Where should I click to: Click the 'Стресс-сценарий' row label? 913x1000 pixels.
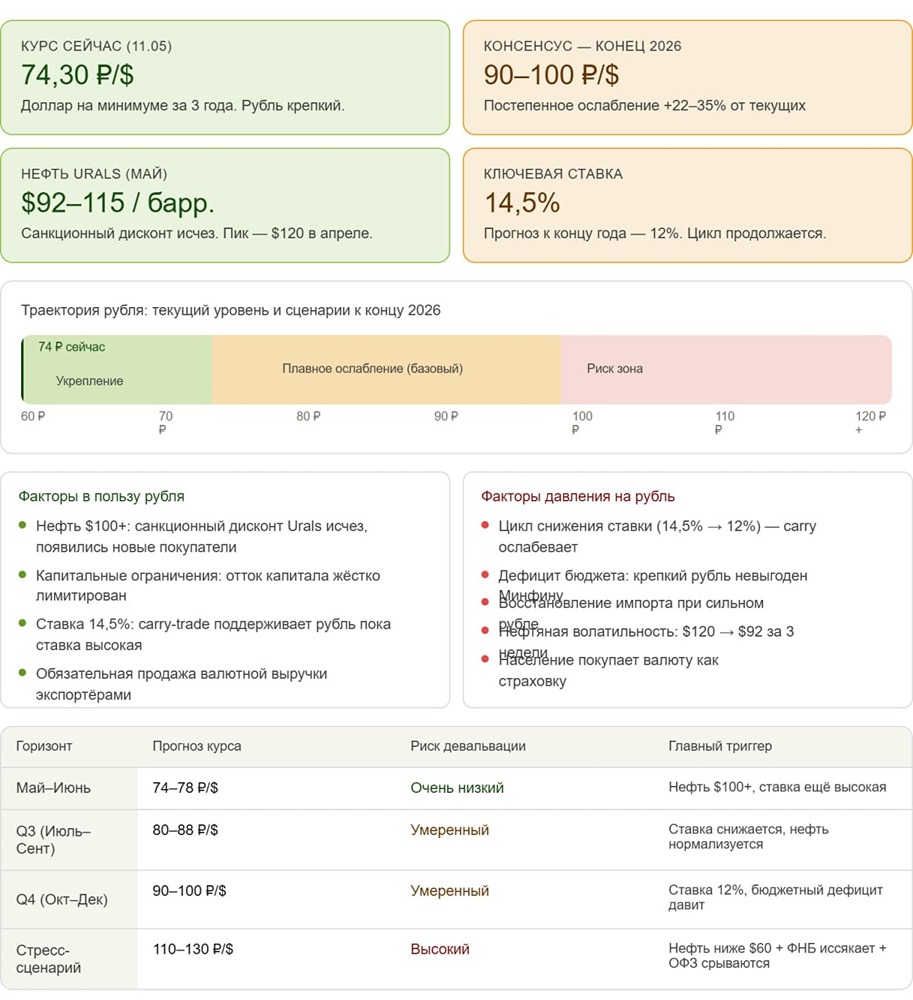[x=48, y=959]
